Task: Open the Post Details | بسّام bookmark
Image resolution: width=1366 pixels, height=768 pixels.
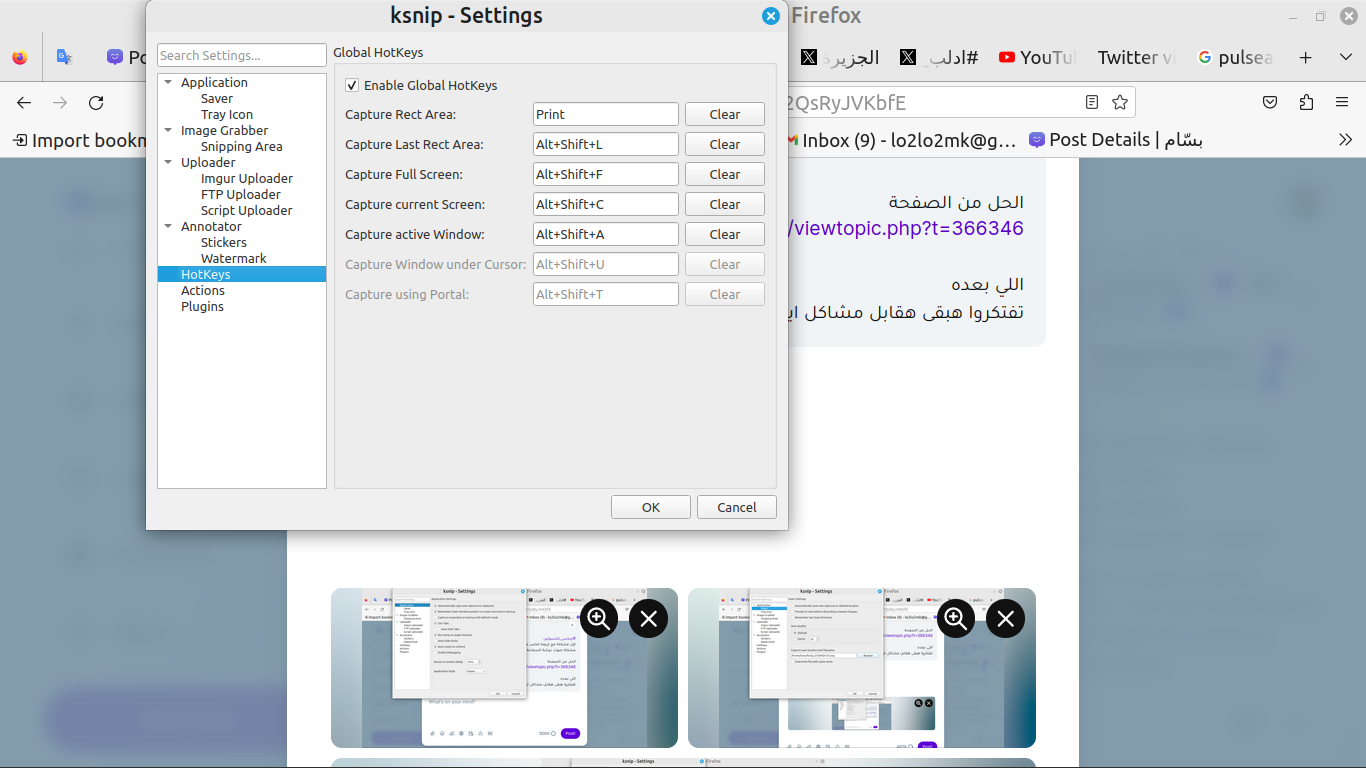Action: (x=1116, y=140)
